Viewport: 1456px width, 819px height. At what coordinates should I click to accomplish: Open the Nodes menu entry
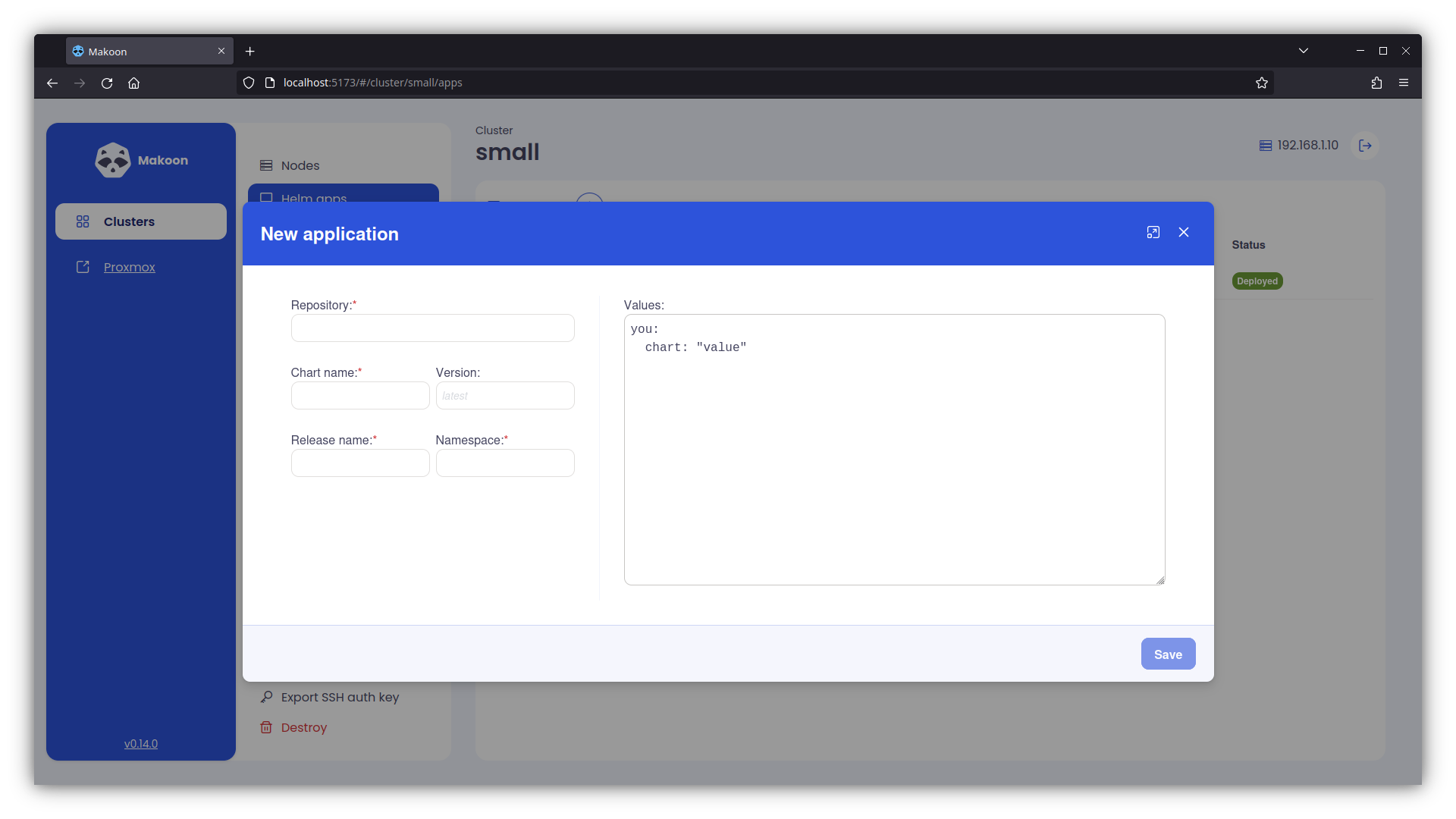300,165
